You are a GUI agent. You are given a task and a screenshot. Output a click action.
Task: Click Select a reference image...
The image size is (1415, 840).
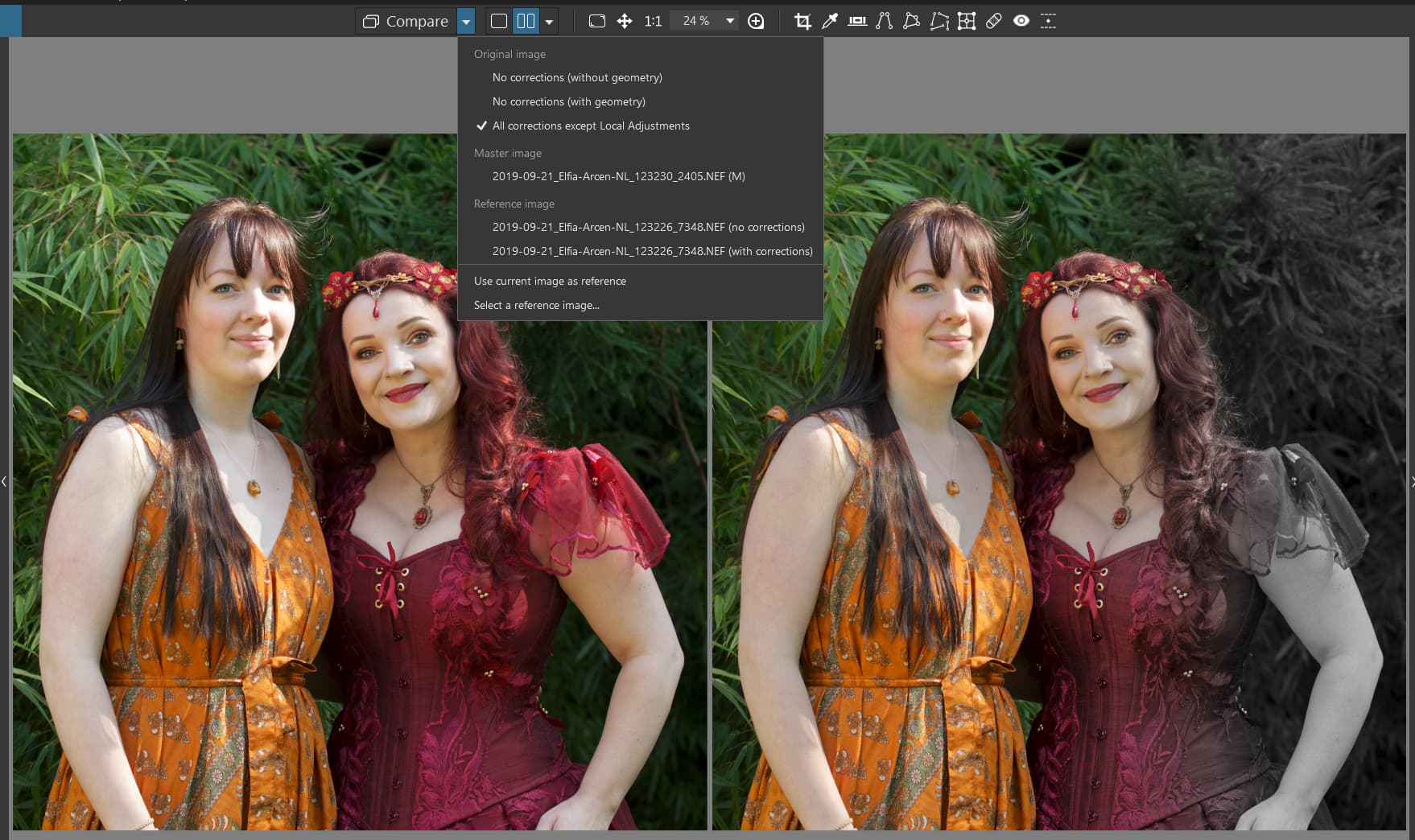coord(536,306)
